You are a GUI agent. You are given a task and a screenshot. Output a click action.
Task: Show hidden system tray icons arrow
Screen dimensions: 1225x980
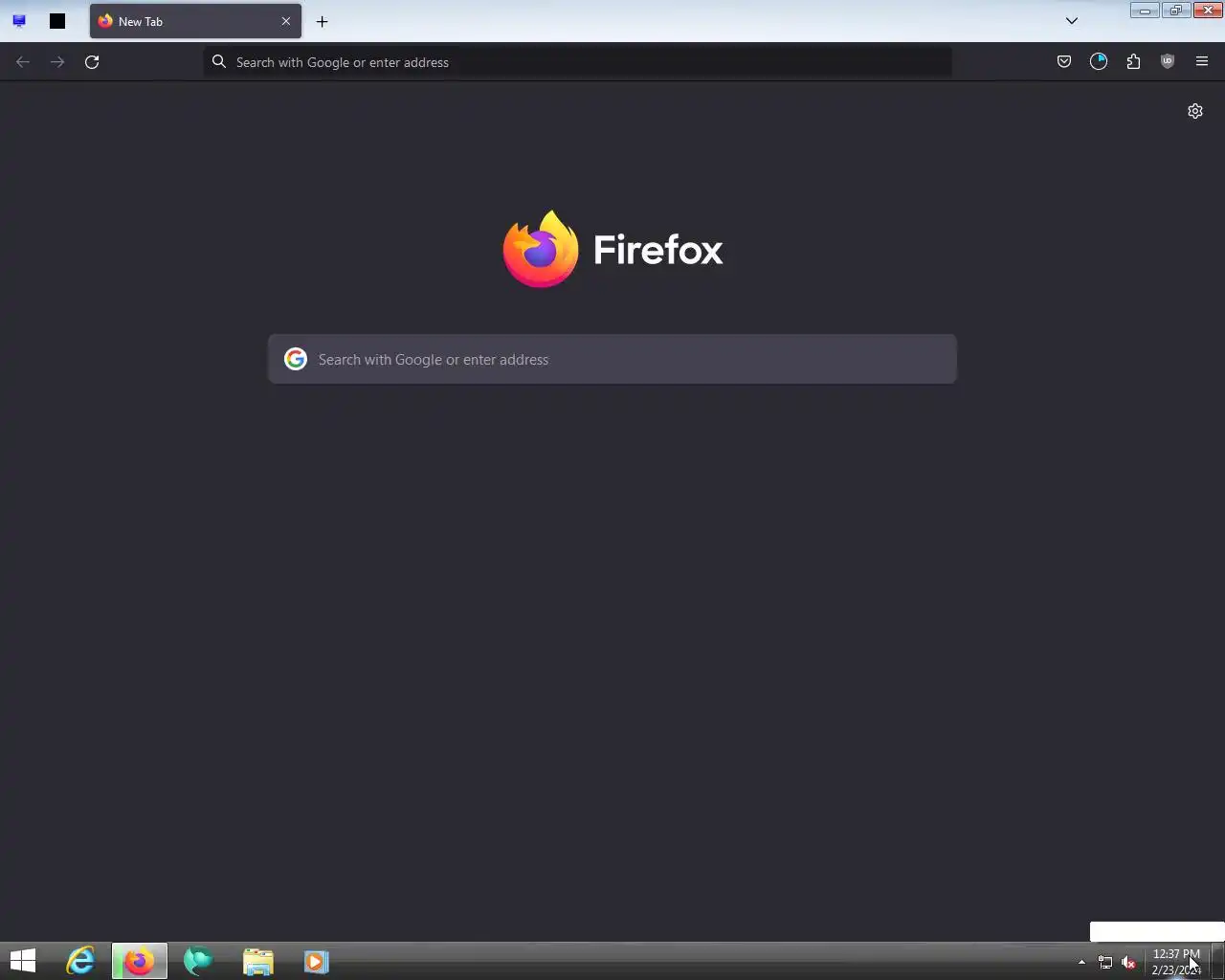click(x=1081, y=962)
